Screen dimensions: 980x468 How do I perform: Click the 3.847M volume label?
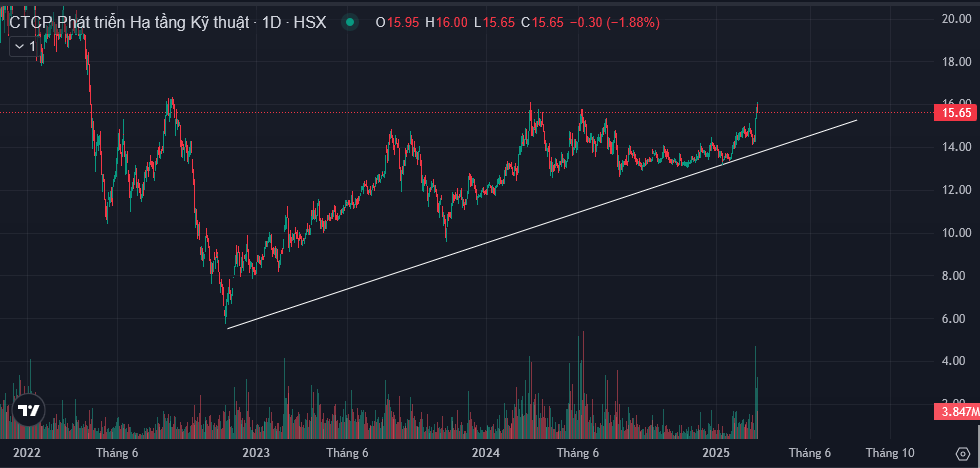point(955,412)
